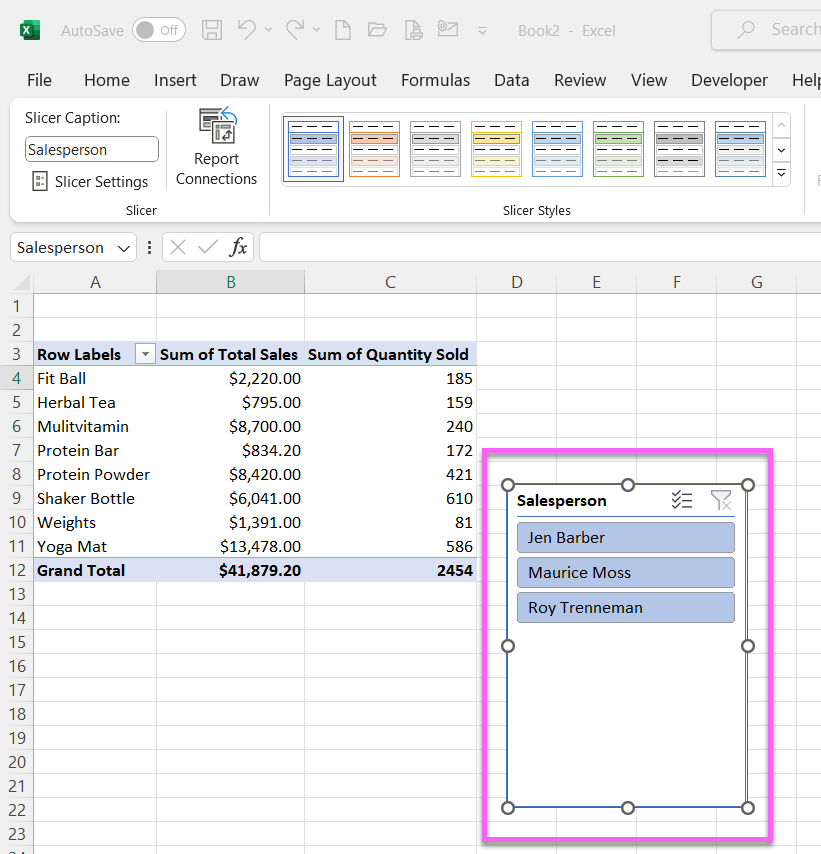Open the Row Labels filter dropdown
This screenshot has width=821, height=854.
tap(144, 354)
